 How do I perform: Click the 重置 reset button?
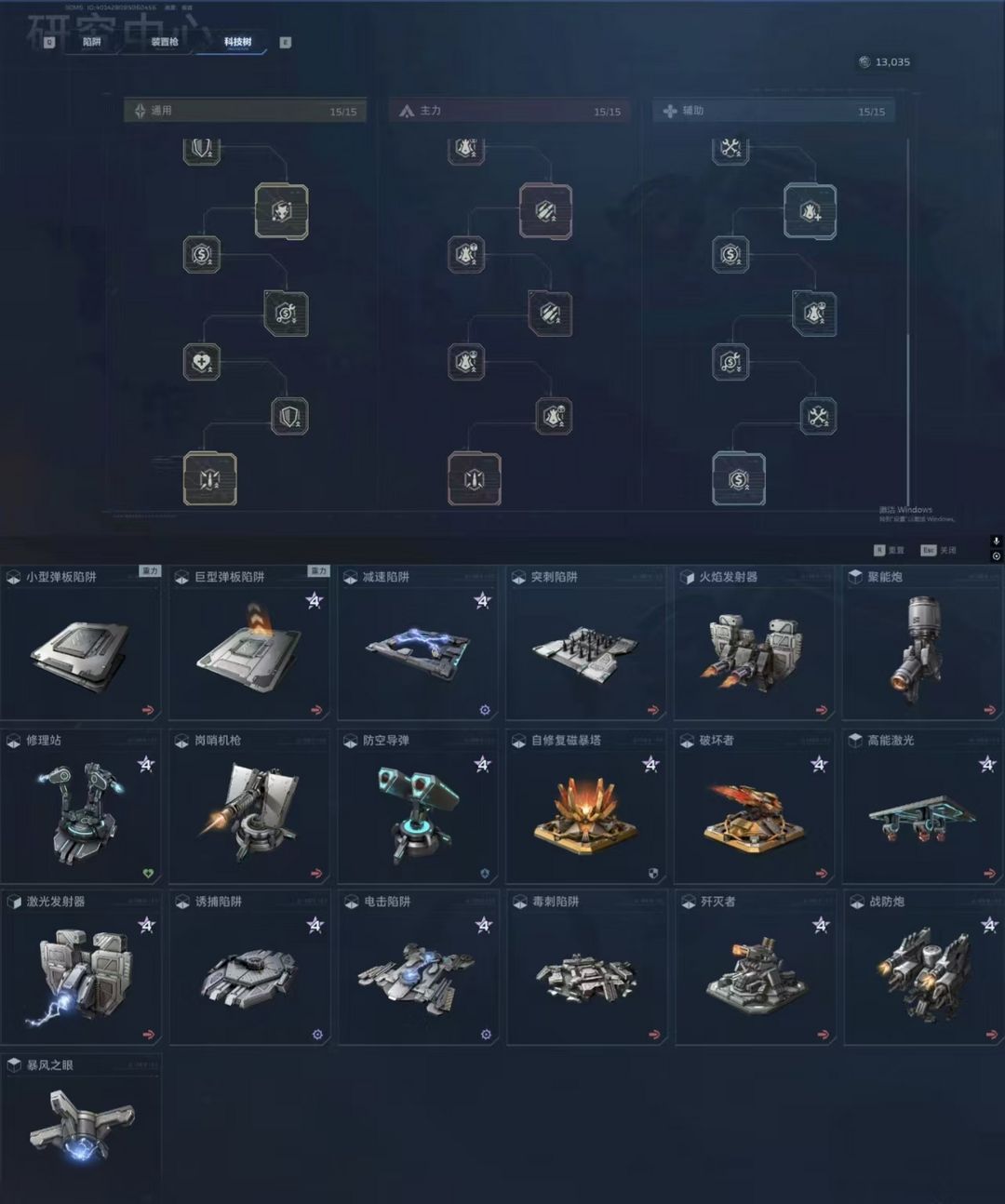[890, 550]
